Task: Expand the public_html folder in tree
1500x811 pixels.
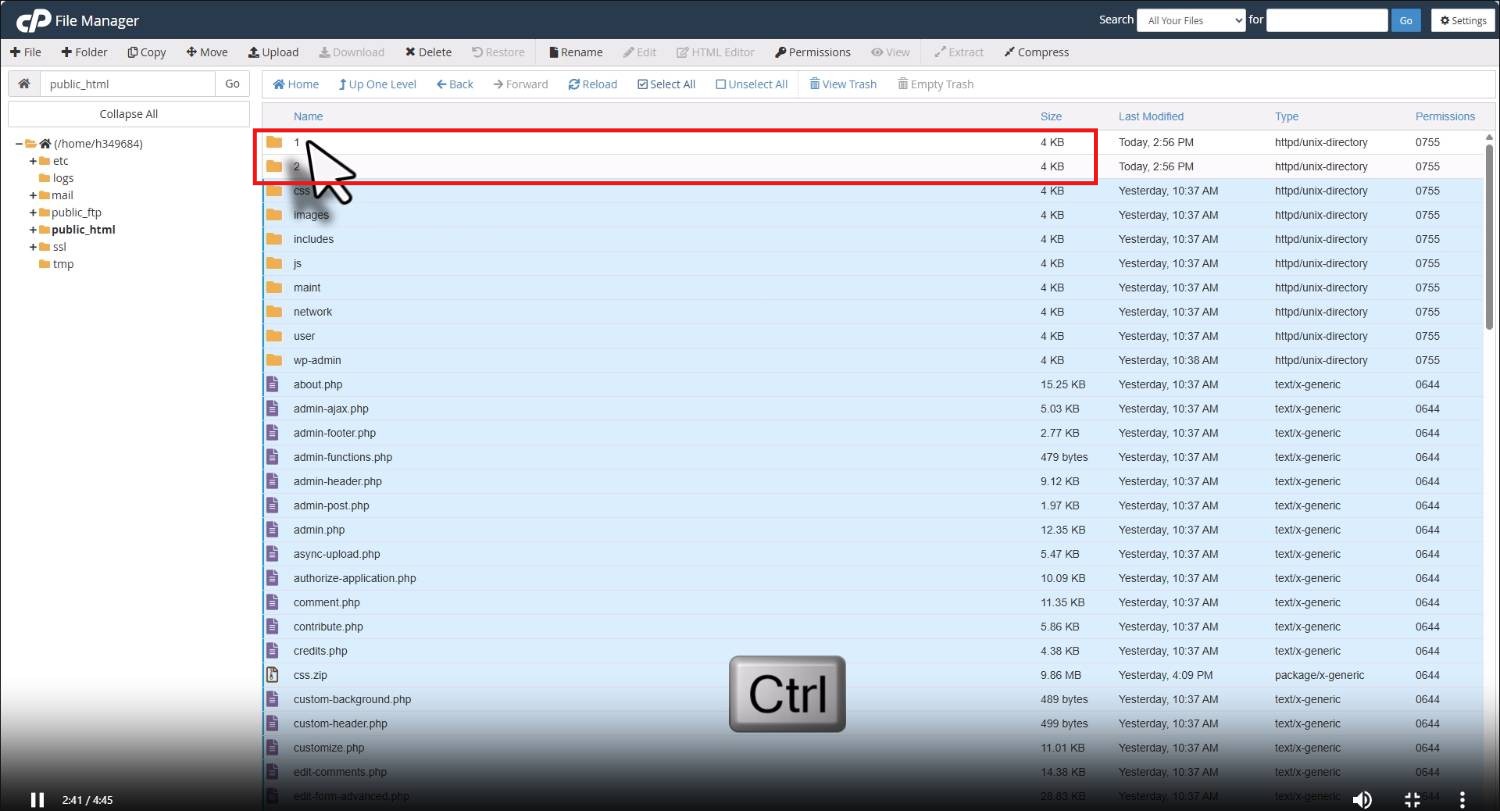Action: pos(33,229)
